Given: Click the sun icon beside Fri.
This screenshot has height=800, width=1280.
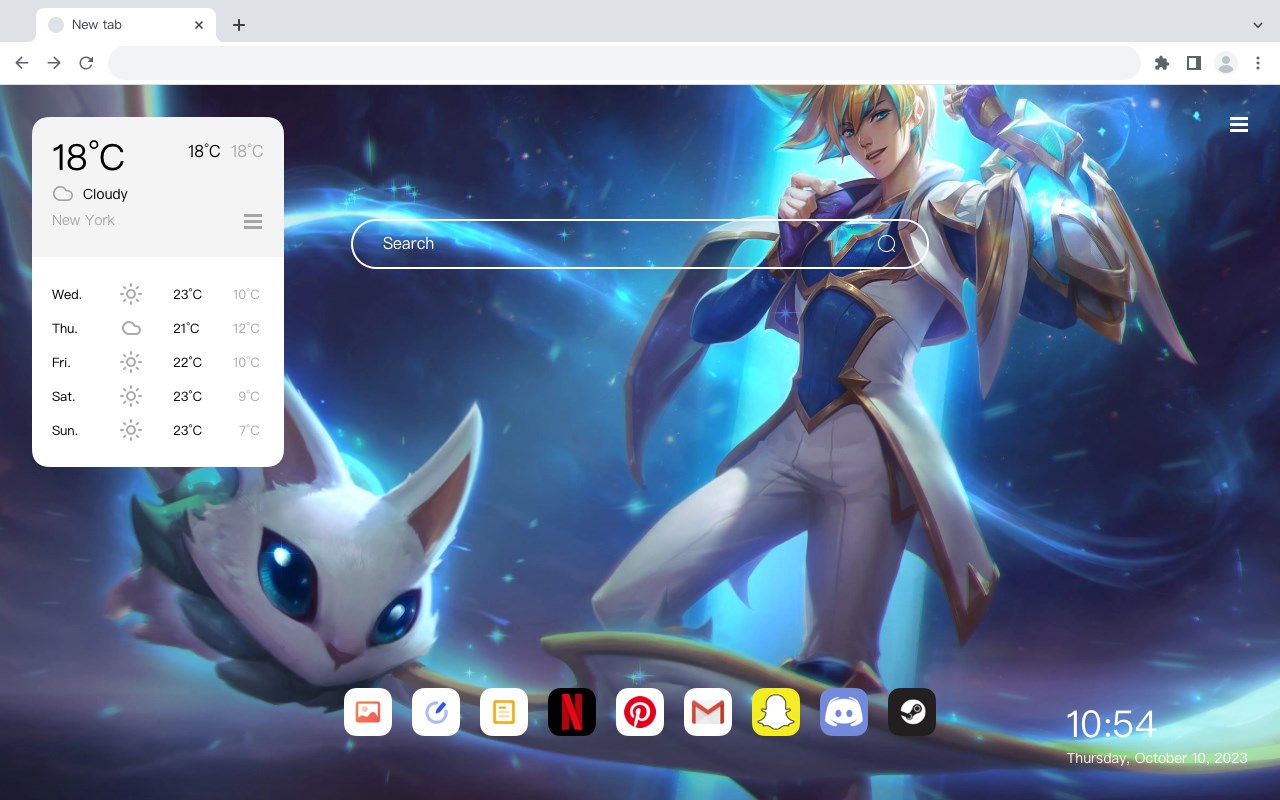Looking at the screenshot, I should [x=131, y=362].
